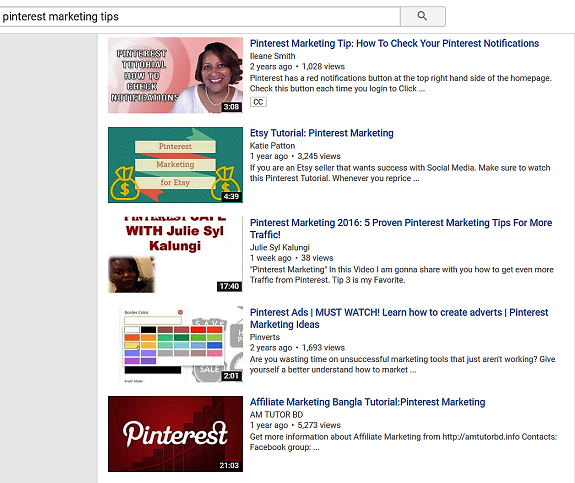Open '5 Proven Pinterest Marketing Tips' video title

point(401,228)
